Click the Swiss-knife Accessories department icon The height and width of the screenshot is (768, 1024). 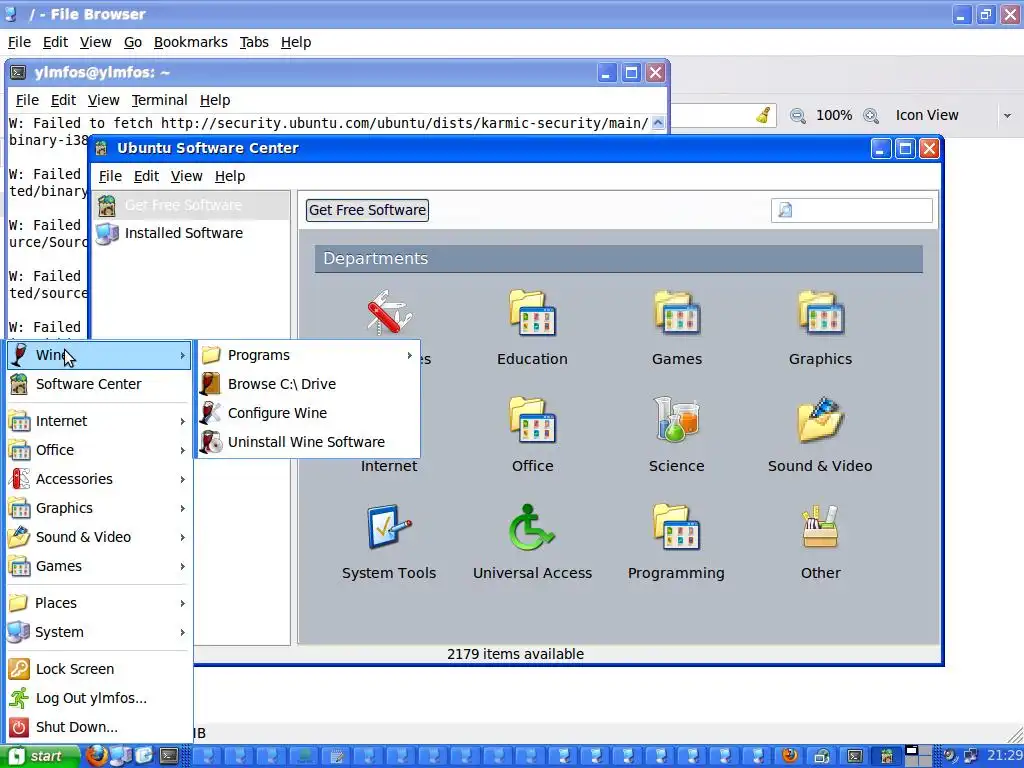click(x=389, y=313)
